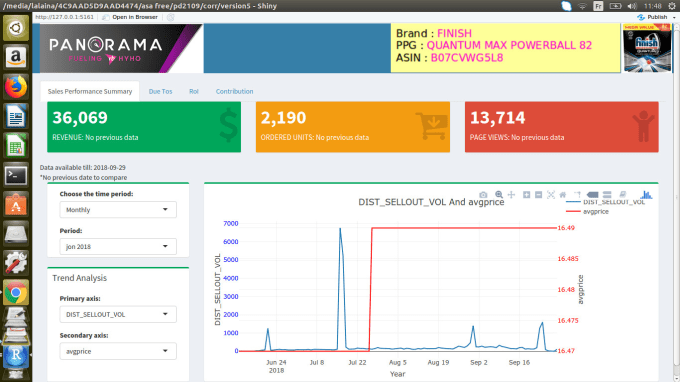Click the chart title 'DIST_SELLOUT_VOL And avgprice'
Screen dimensions: 680x382
pyautogui.click(x=431, y=202)
